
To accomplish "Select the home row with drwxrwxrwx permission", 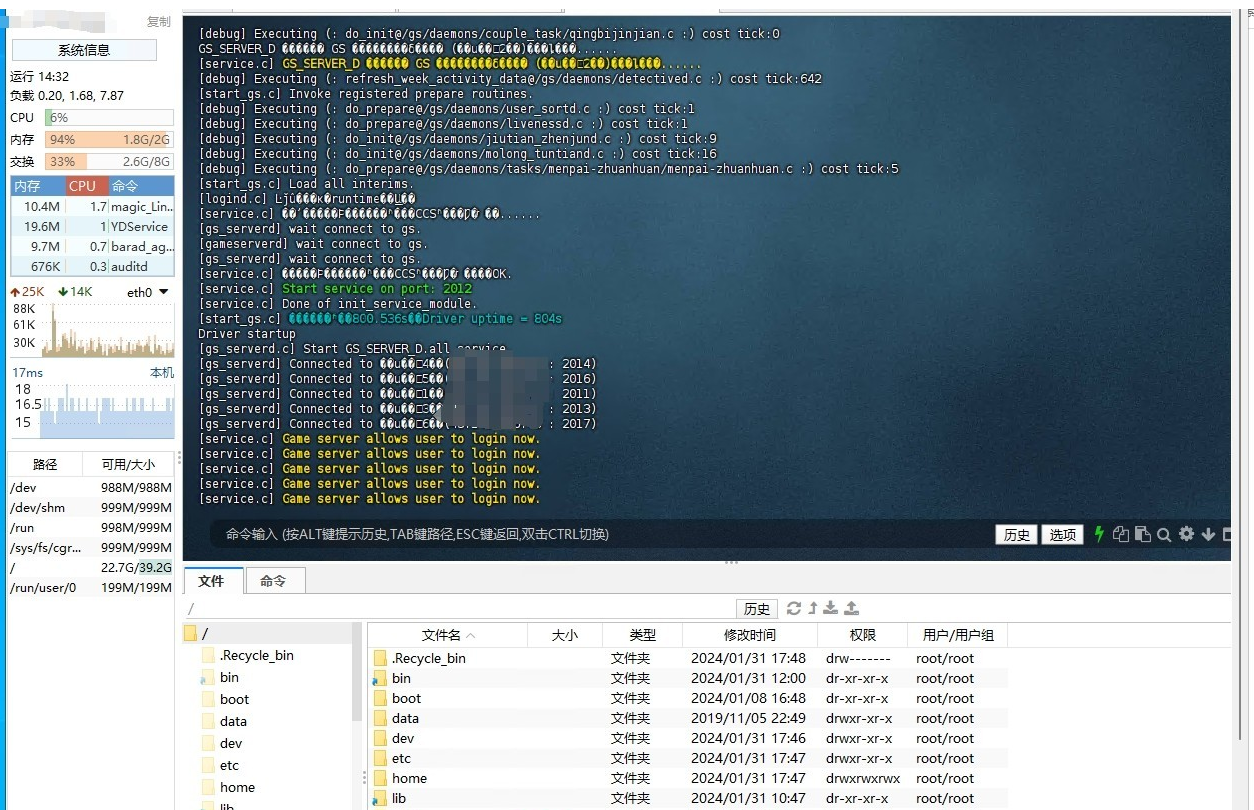I will point(688,778).
